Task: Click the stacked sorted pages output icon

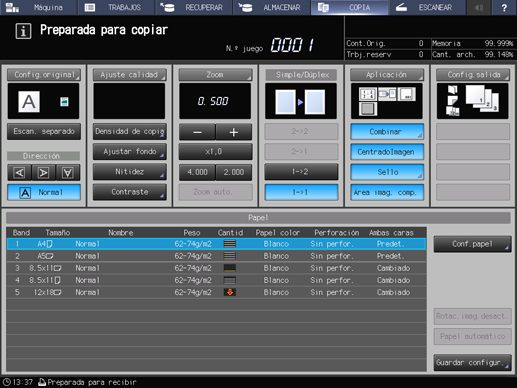Action: point(482,98)
